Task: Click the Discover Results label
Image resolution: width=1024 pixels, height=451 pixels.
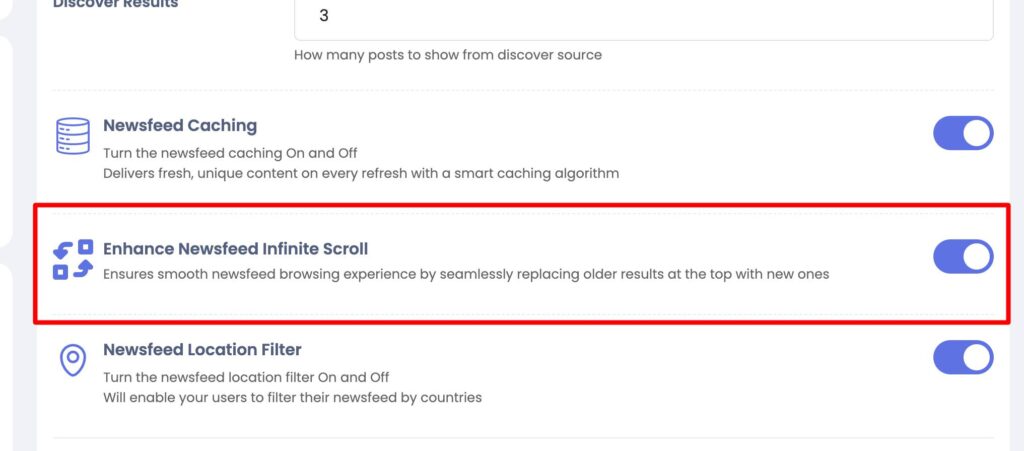Action: pos(116,4)
